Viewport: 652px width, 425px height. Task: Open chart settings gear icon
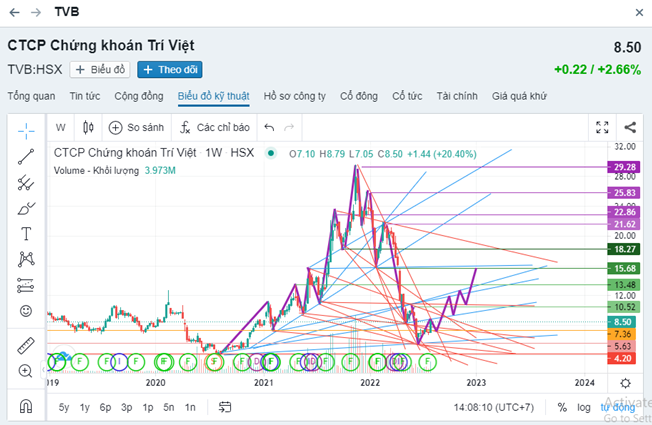[625, 383]
